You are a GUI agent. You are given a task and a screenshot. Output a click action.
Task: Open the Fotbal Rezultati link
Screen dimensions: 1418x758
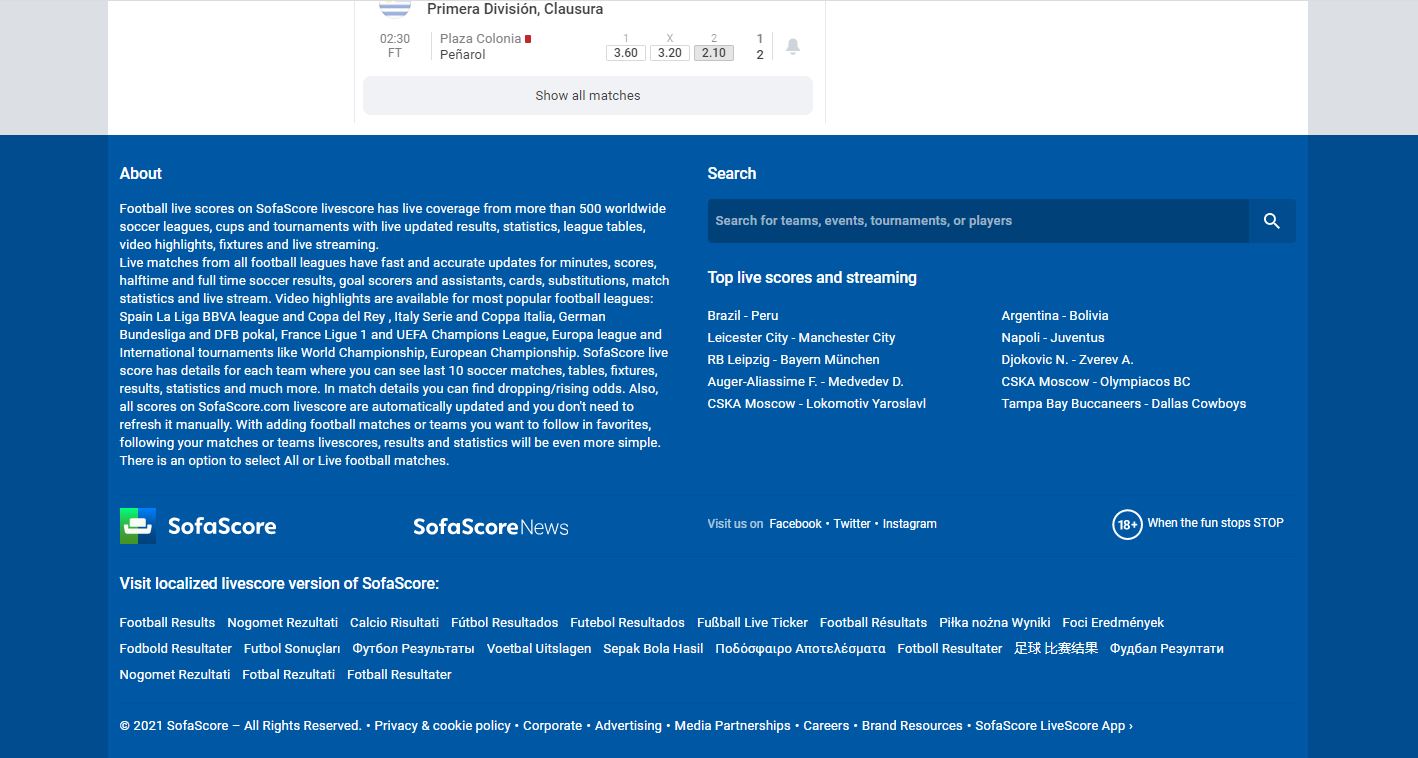coord(289,675)
